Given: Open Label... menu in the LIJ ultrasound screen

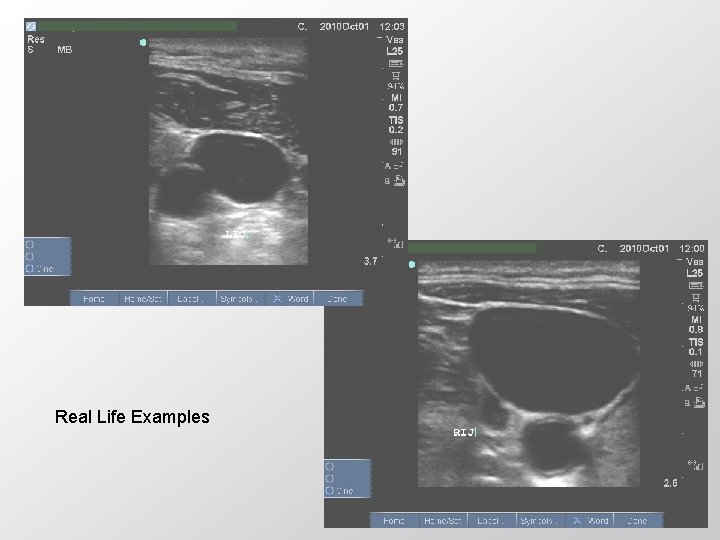Looking at the screenshot, I should pyautogui.click(x=191, y=298).
